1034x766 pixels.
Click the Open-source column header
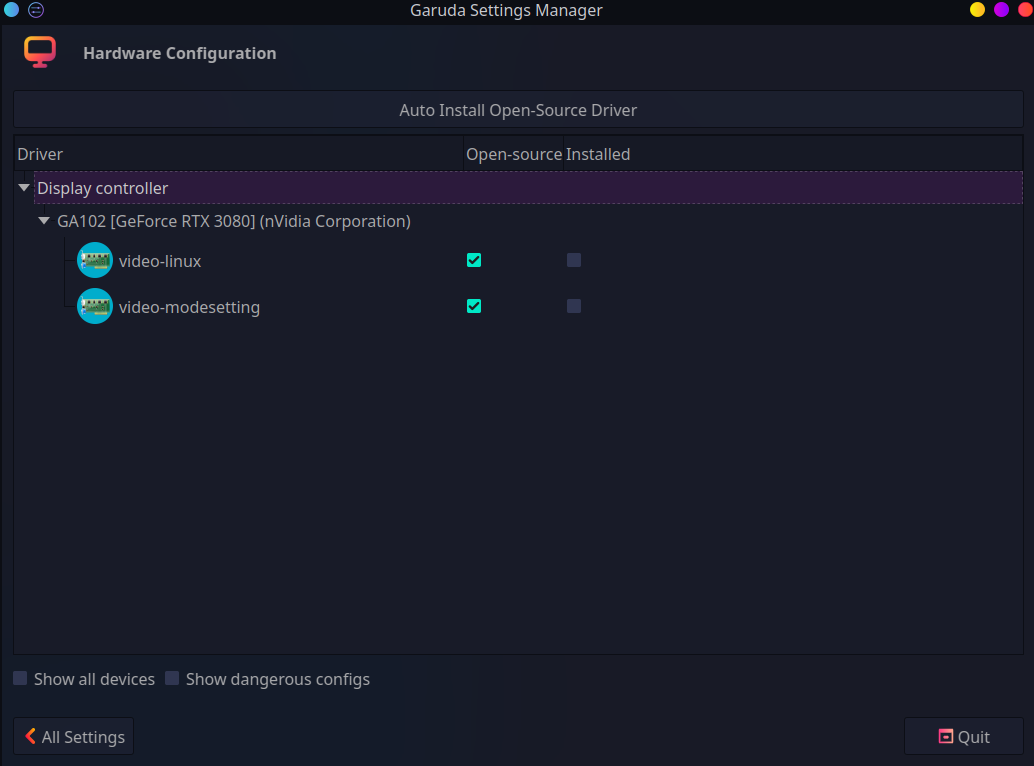(514, 154)
